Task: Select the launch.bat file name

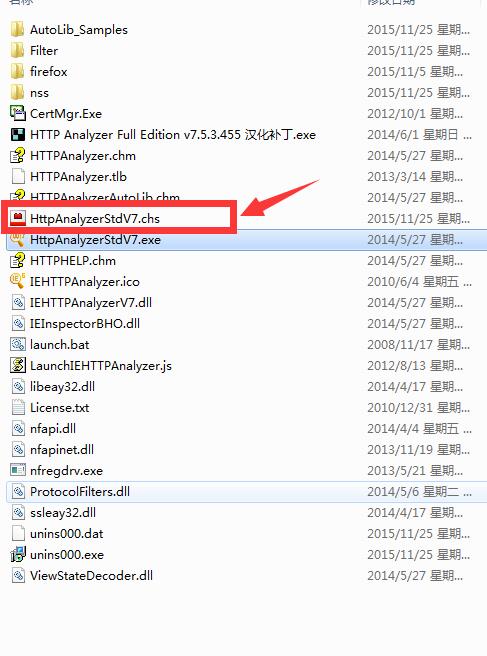Action: pyautogui.click(x=60, y=345)
